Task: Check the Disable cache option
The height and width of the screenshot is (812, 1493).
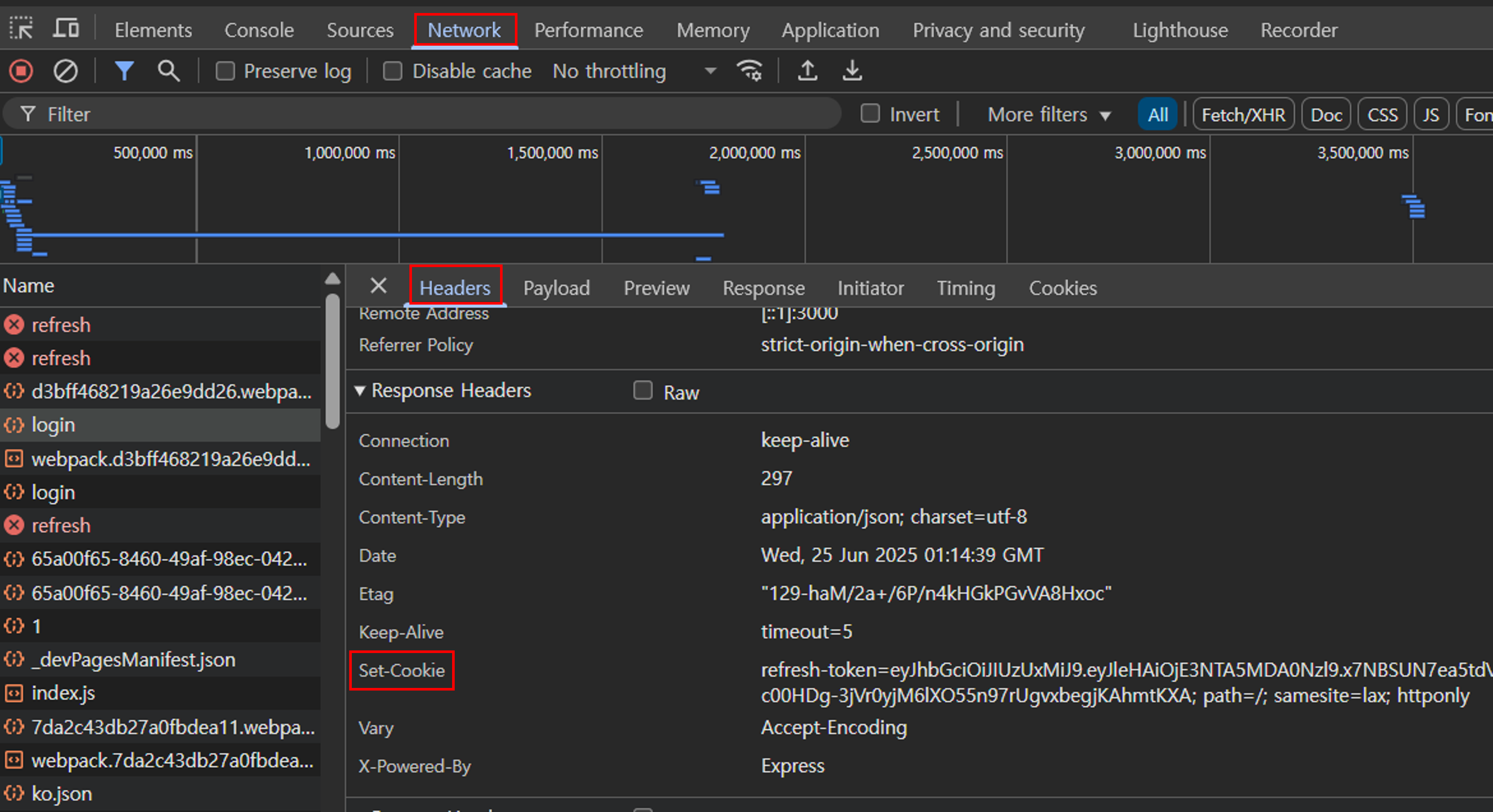Action: [x=392, y=71]
